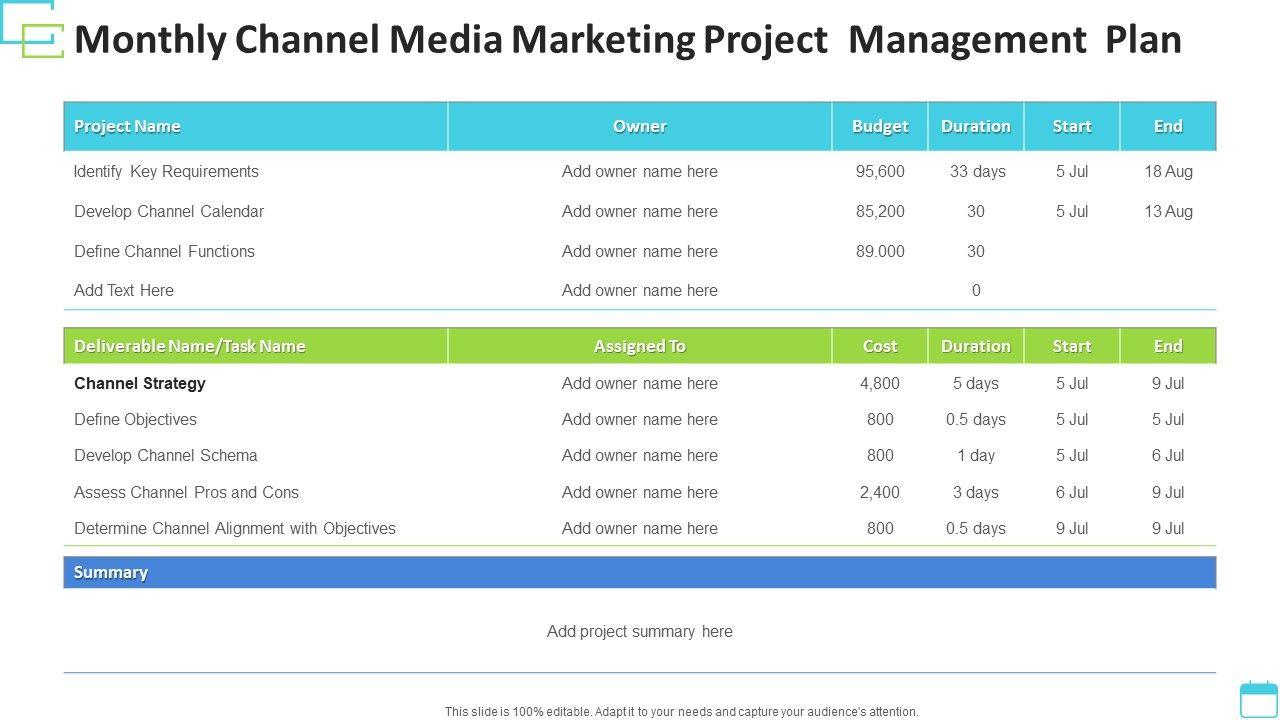Select the bold 'Channel Strategy' task row

click(x=640, y=383)
